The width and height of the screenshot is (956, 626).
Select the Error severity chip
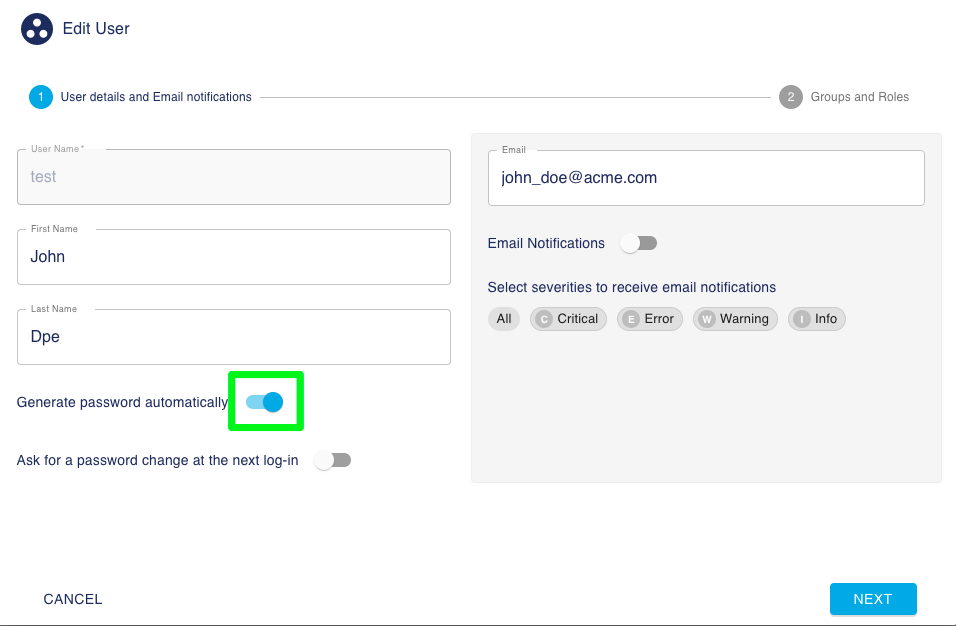(649, 319)
